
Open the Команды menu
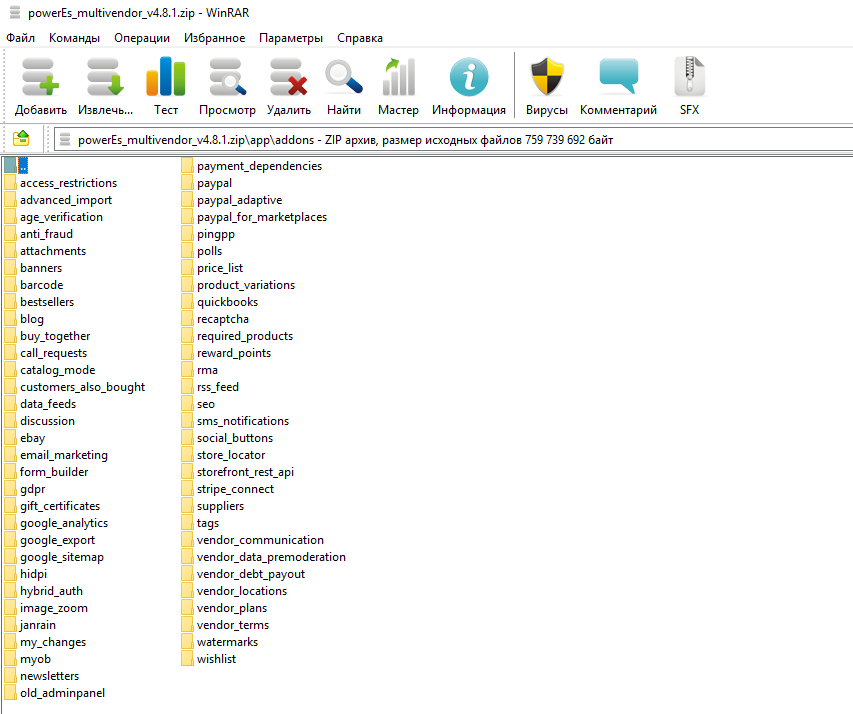point(75,38)
